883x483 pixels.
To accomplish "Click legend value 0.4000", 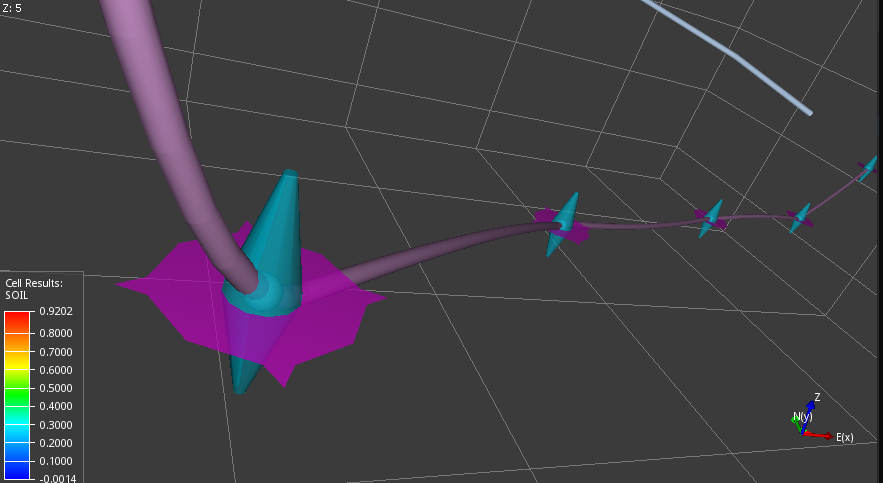I will 56,406.
